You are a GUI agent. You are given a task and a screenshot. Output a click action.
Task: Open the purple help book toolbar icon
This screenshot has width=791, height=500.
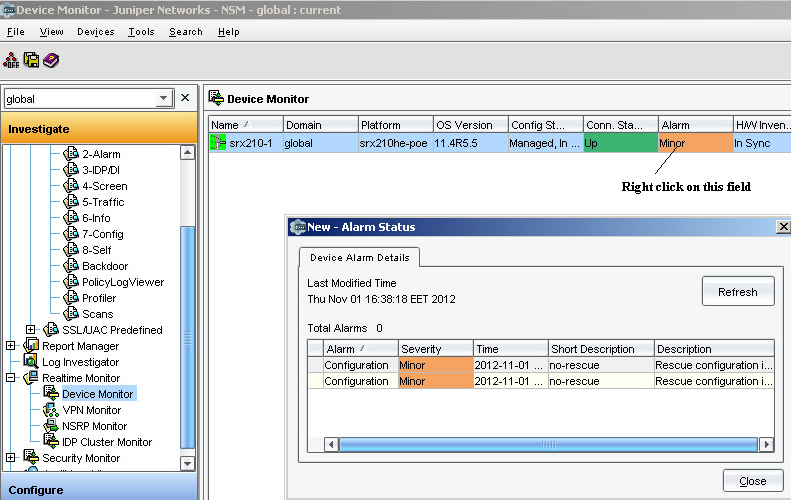coord(51,60)
